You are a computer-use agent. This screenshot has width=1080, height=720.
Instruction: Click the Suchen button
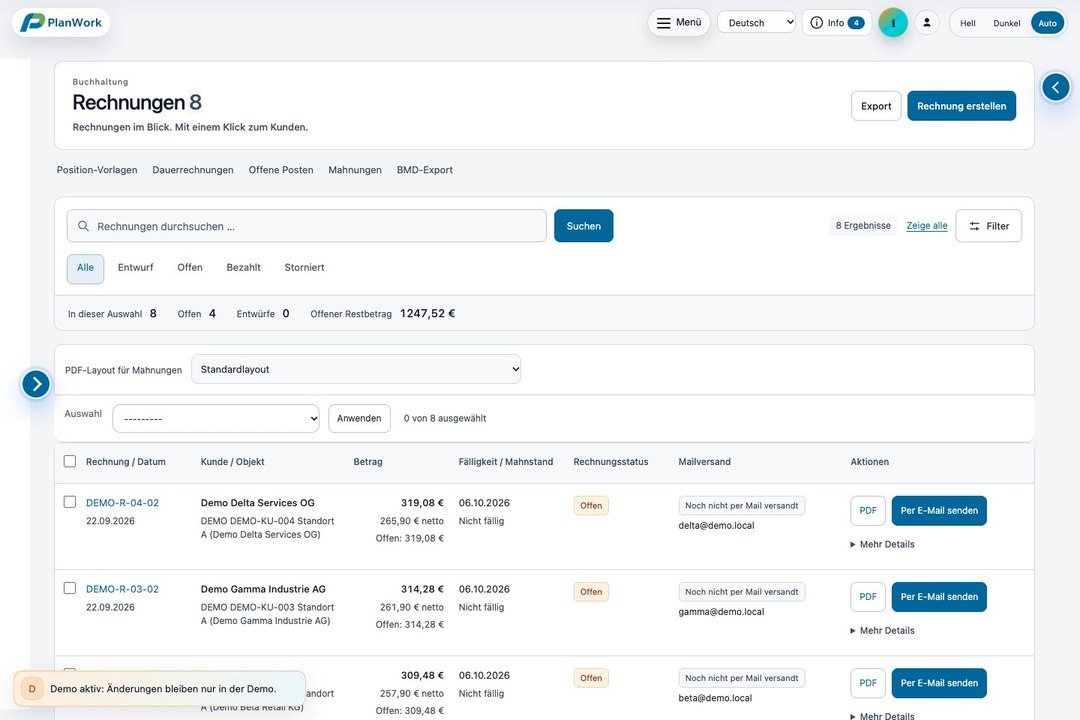[583, 226]
